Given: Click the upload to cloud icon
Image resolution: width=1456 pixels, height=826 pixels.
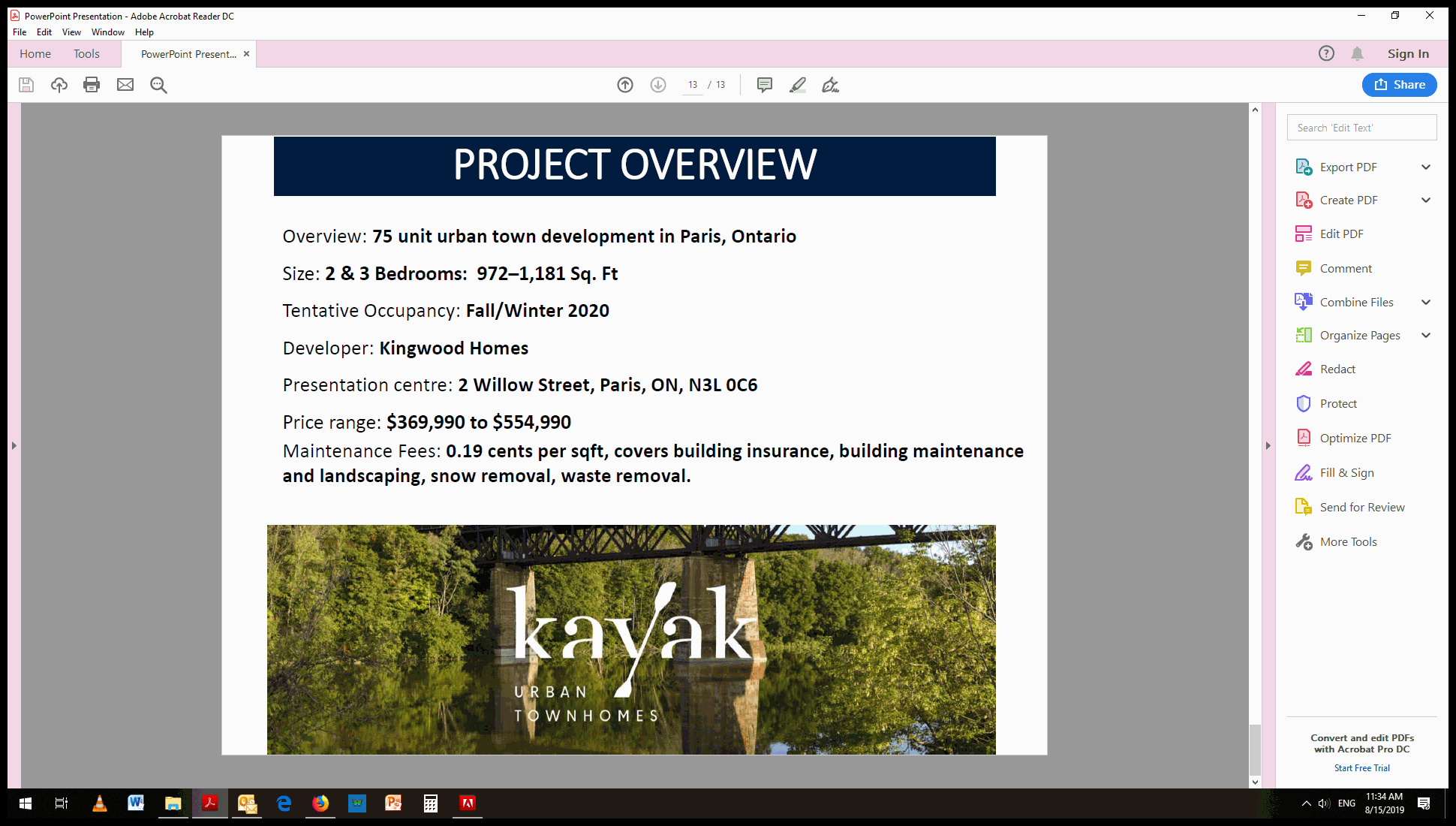Looking at the screenshot, I should click(59, 85).
